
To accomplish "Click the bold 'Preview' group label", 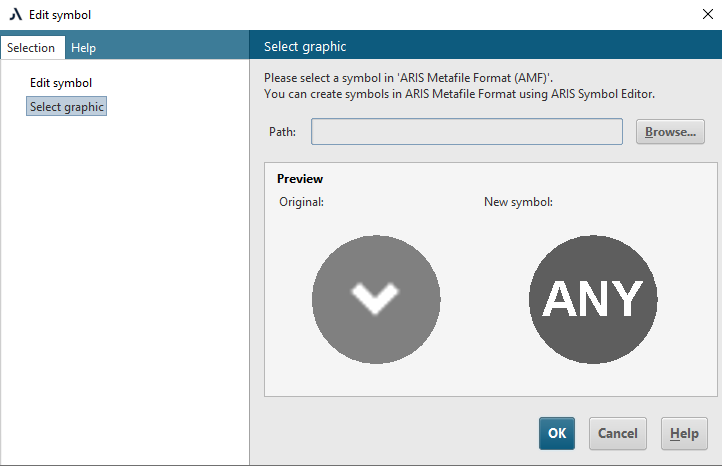I will (x=300, y=179).
